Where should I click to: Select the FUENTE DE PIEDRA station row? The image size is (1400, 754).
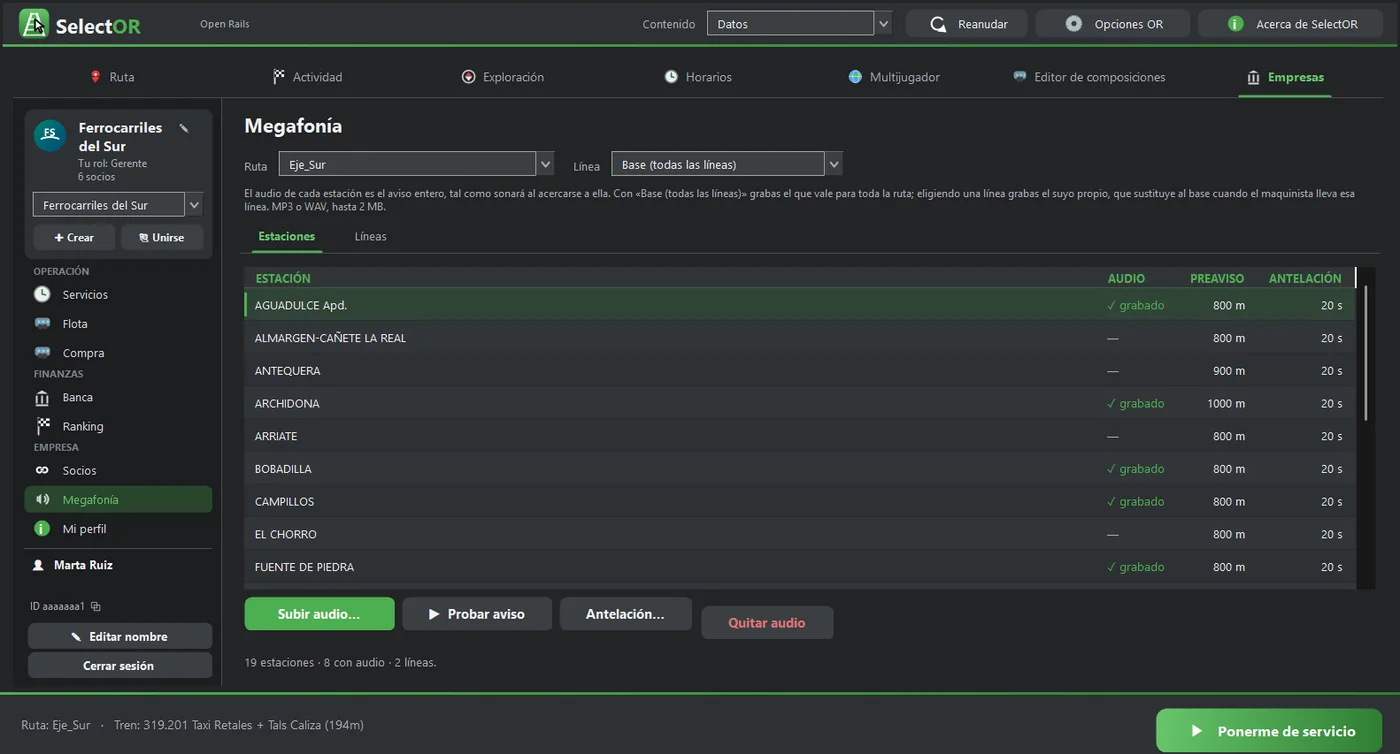[x=800, y=567]
